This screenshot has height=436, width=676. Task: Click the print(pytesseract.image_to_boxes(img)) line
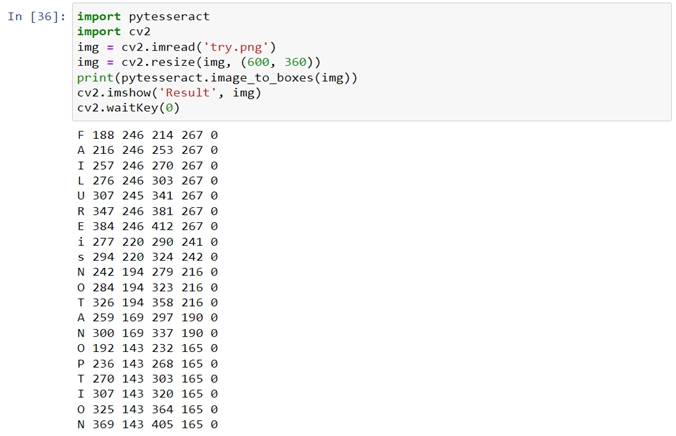coord(217,78)
